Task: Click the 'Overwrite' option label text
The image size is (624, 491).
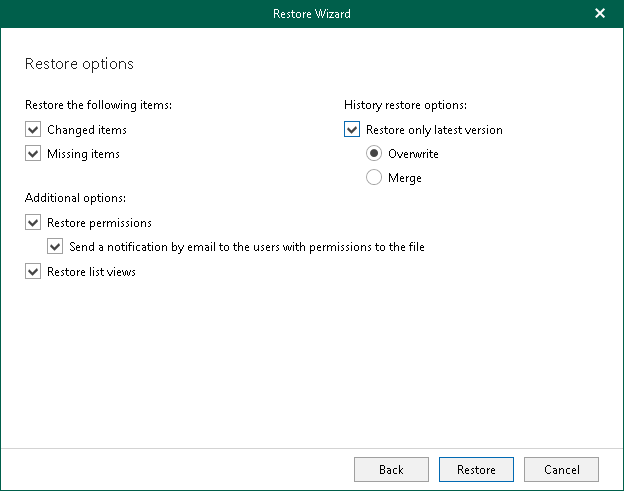Action: tap(413, 154)
